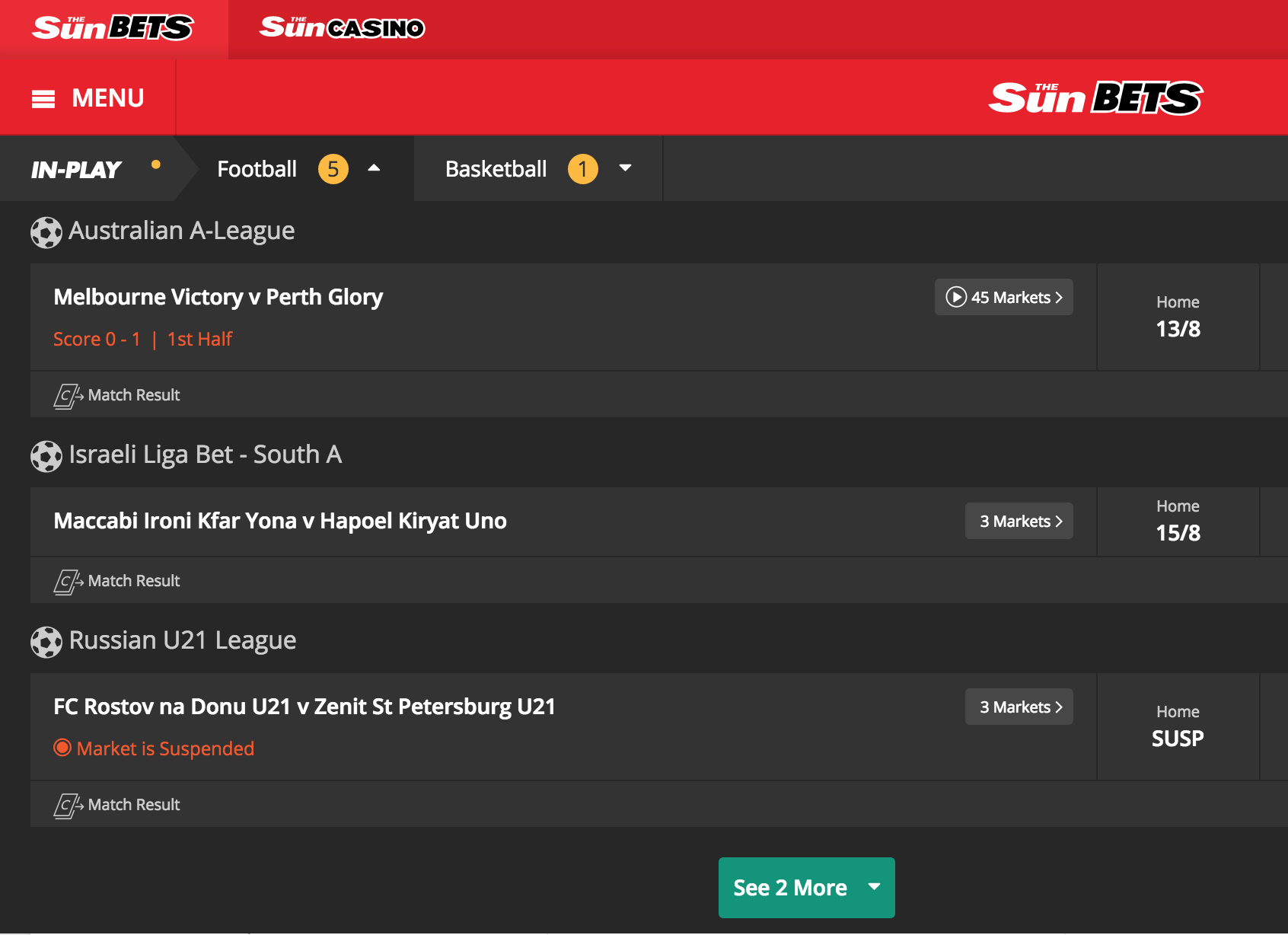Viewport: 1288px width, 935px height.
Task: Click the MENU text label
Action: click(108, 98)
